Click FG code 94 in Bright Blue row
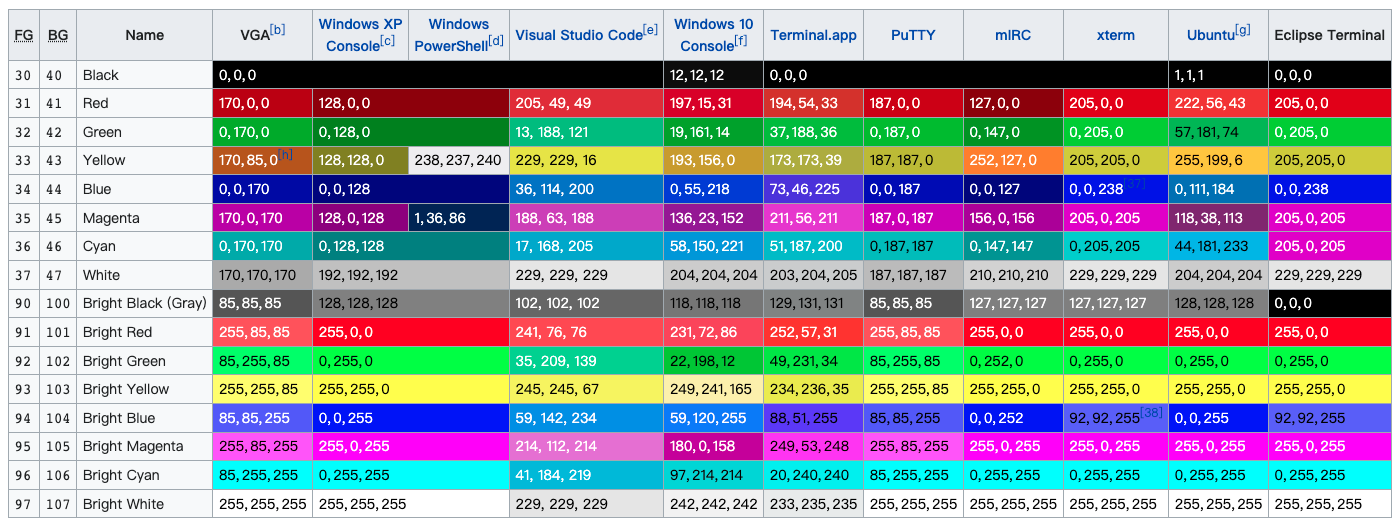Screen dimensions: 1399x528 pos(23,418)
